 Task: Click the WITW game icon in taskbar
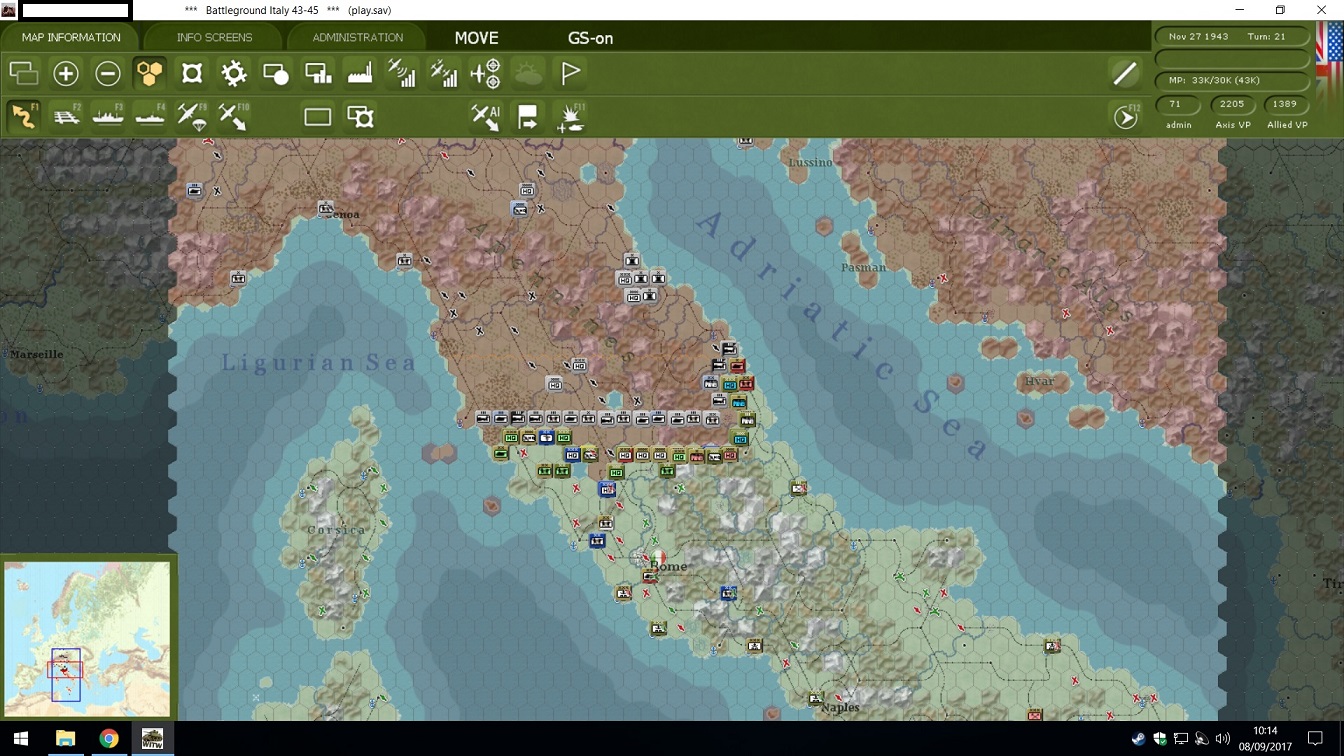(x=153, y=739)
